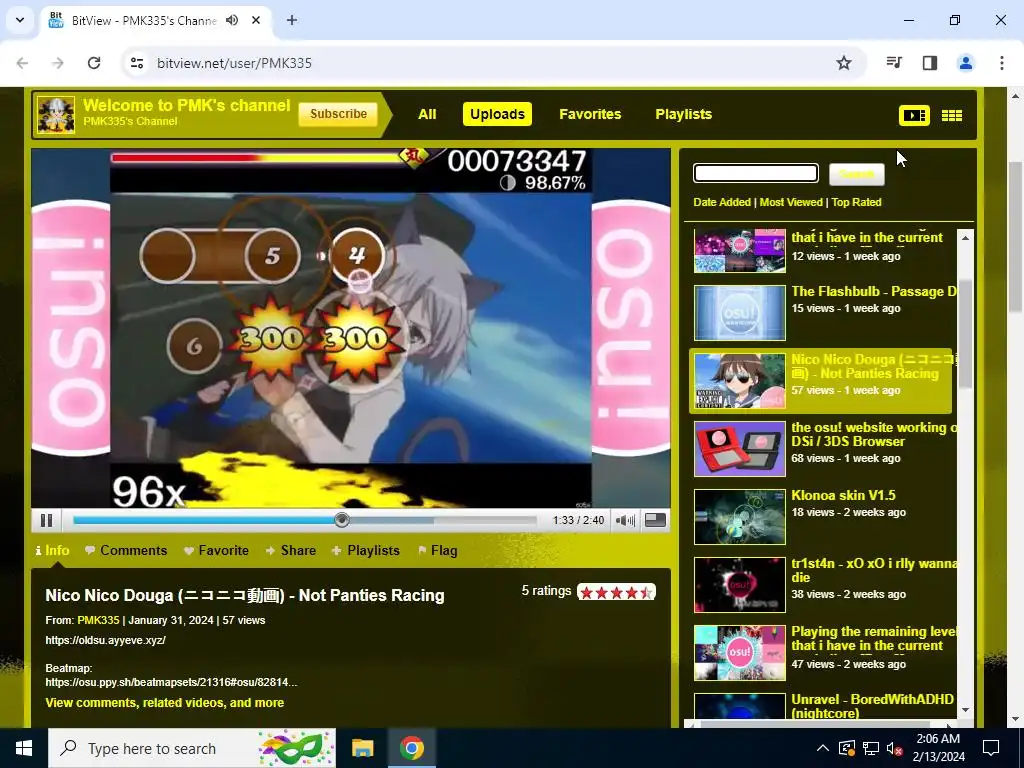Click the channel Search button

(x=857, y=174)
